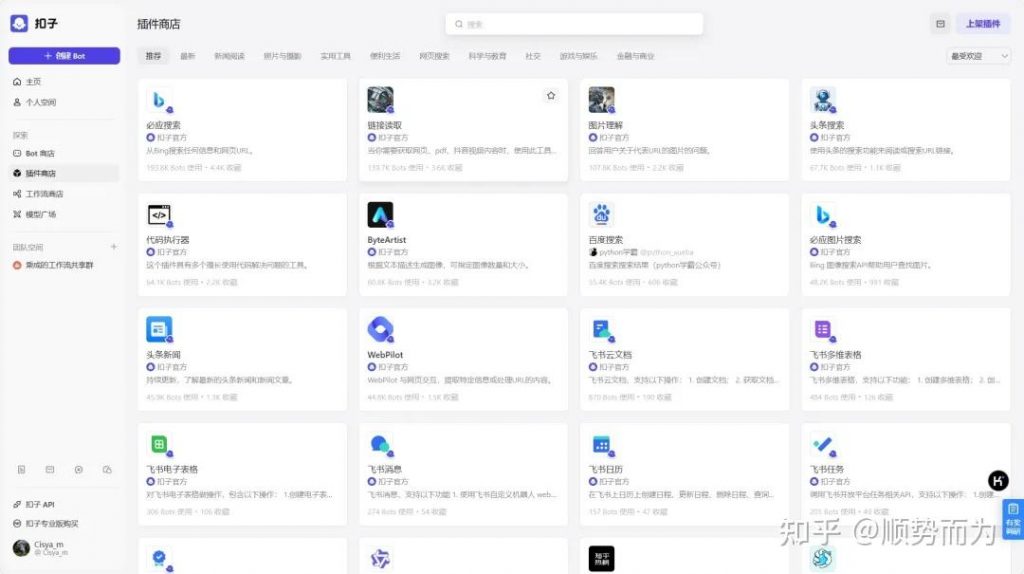Open the 飞书日历 plugin title
The image size is (1024, 574).
(605, 469)
